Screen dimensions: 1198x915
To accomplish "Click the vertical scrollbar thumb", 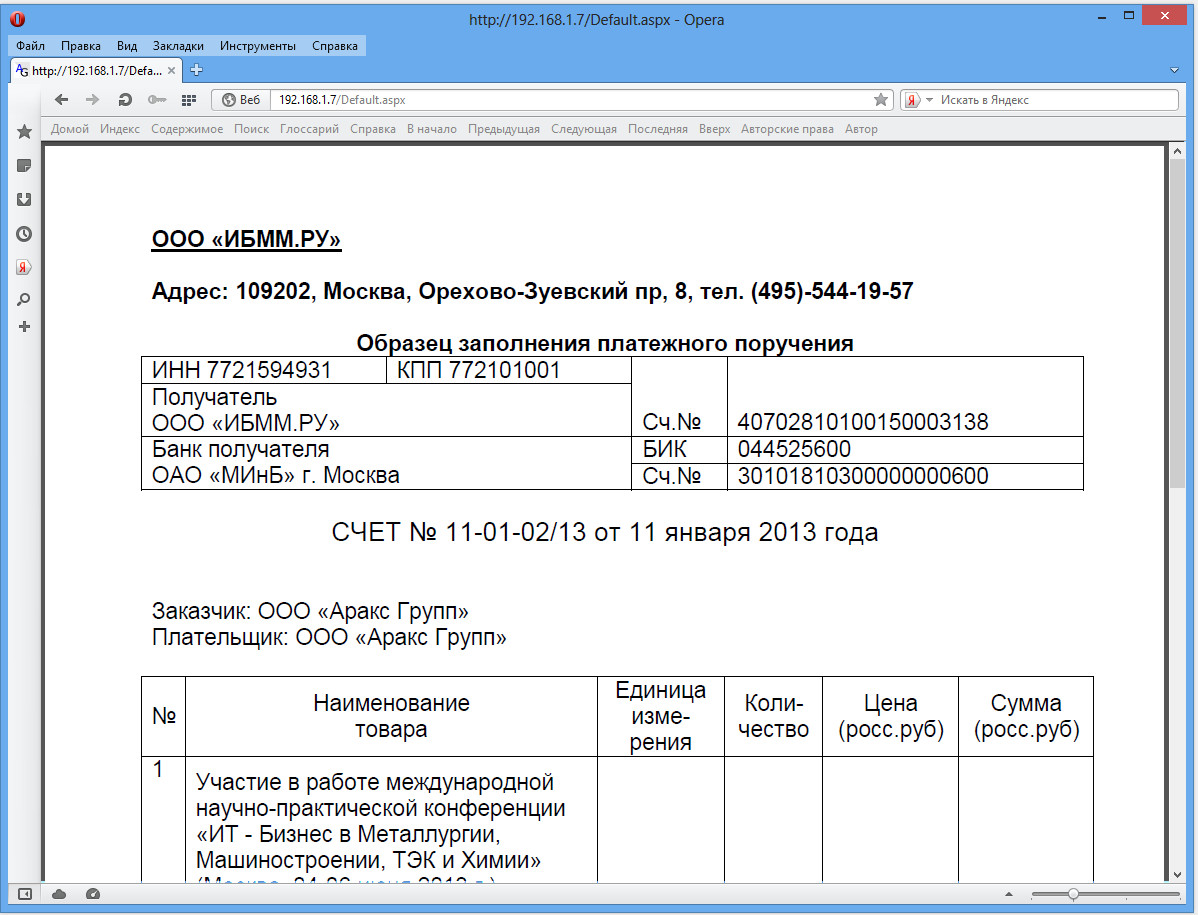I will (1177, 325).
